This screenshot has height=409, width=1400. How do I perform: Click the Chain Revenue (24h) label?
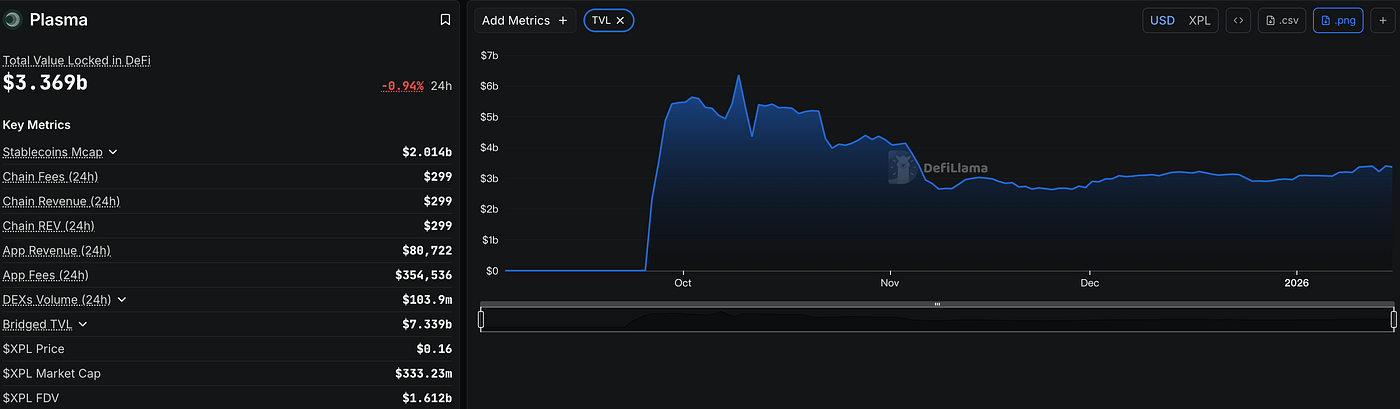[x=61, y=201]
